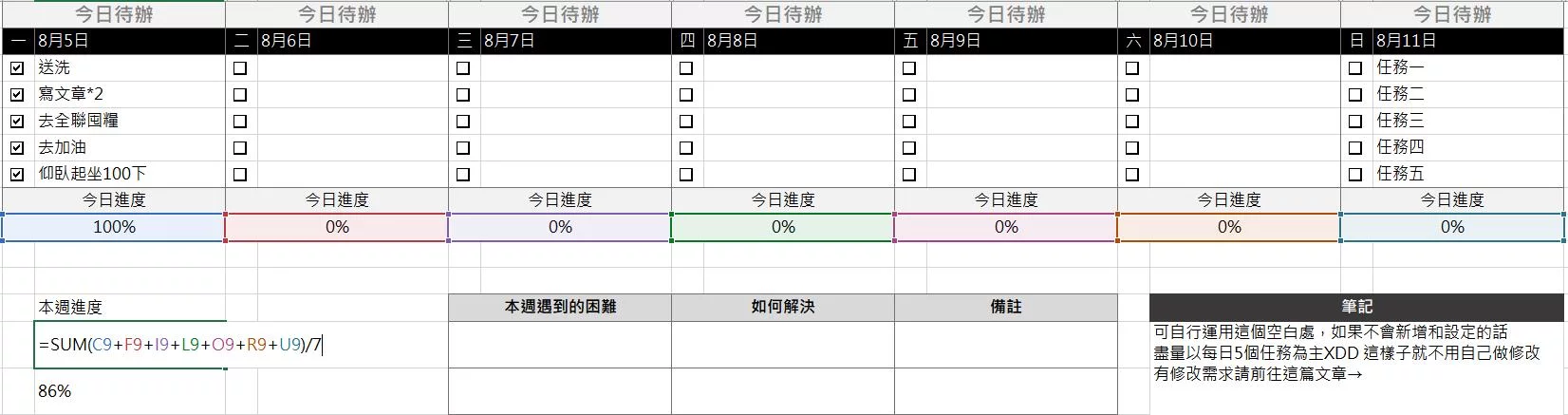Check the 任務五 checkbox
This screenshot has height=415, width=1568.
pos(1355,175)
